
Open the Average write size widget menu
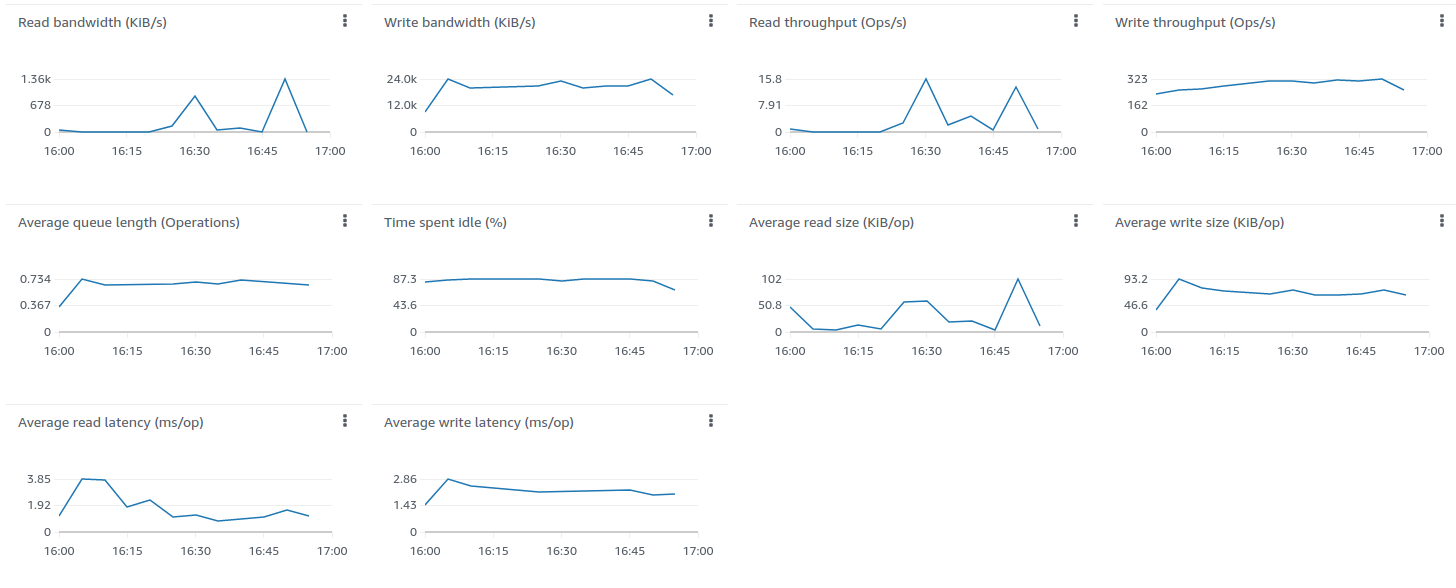tap(1442, 221)
